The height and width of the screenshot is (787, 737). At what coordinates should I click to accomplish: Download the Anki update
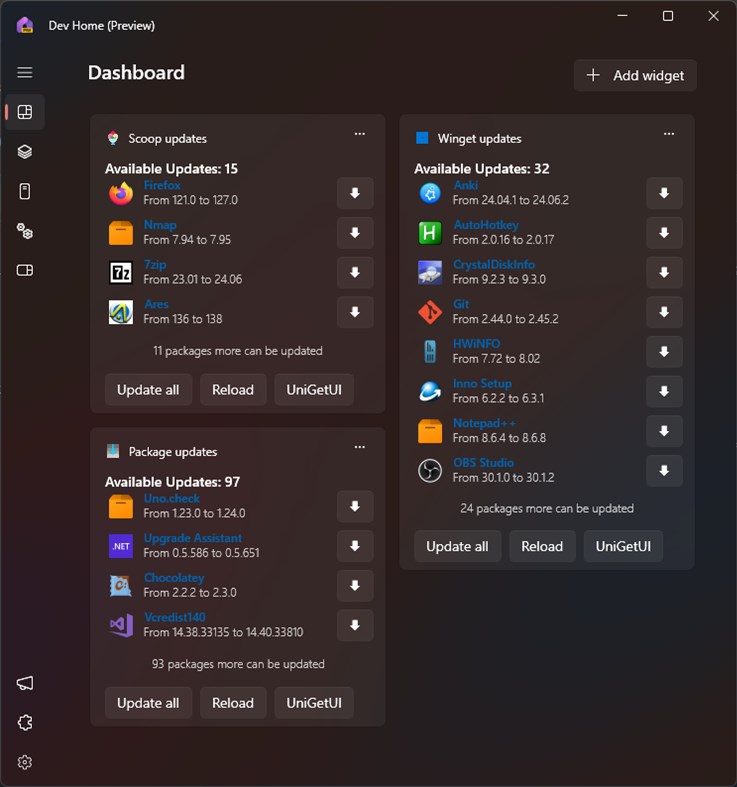coord(664,193)
